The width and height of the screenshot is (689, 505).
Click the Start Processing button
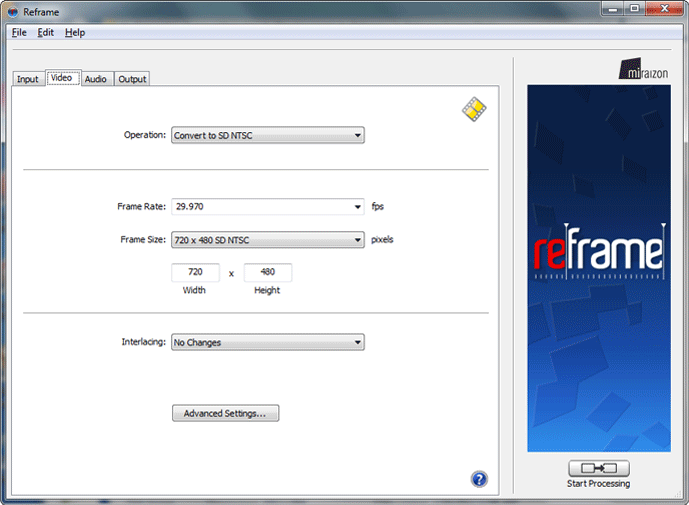pos(599,469)
